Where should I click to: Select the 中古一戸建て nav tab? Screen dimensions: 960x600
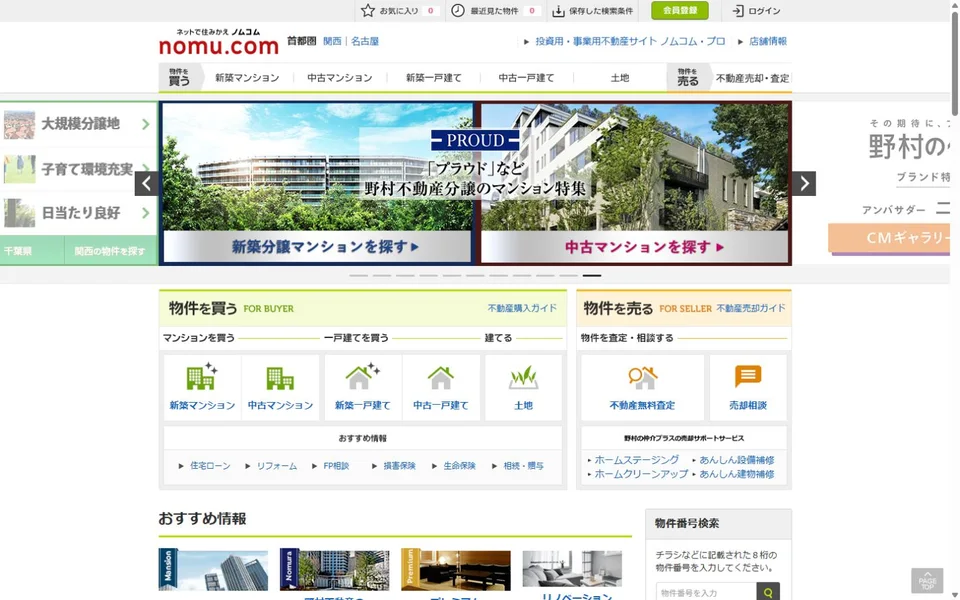click(x=526, y=78)
